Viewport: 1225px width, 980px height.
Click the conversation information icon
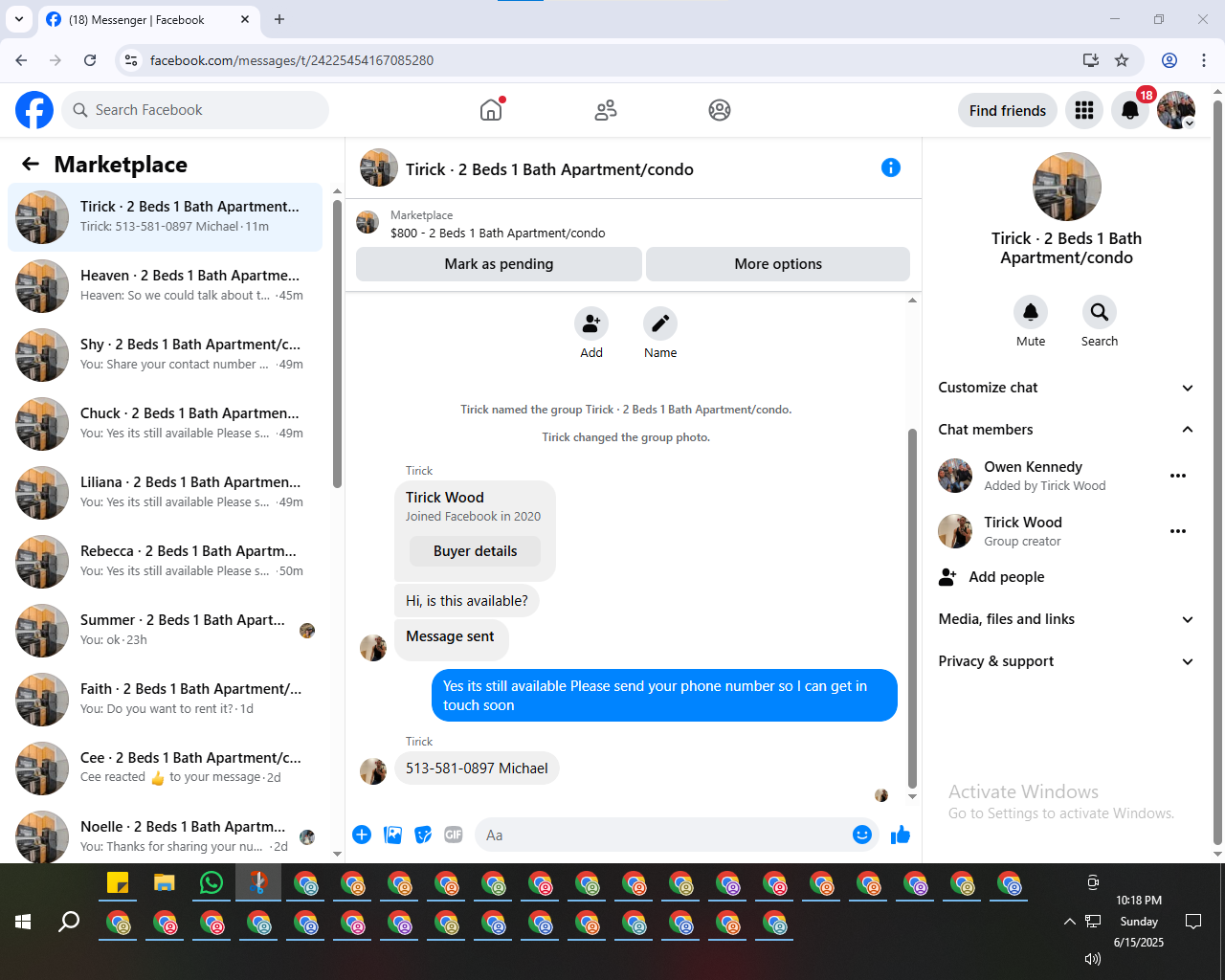(891, 168)
